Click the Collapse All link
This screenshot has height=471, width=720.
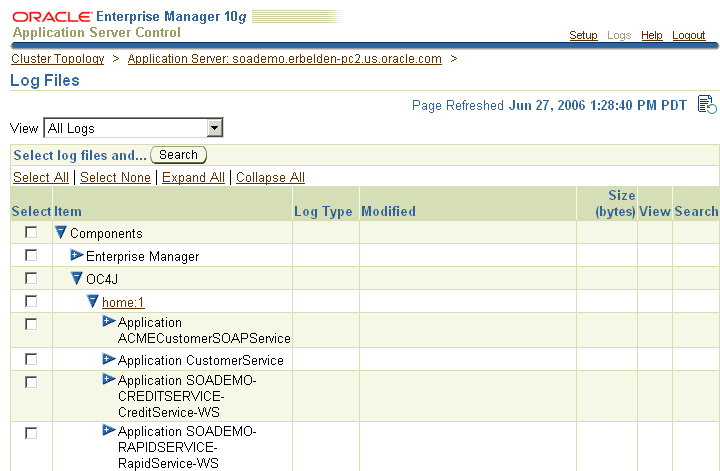pyautogui.click(x=270, y=177)
